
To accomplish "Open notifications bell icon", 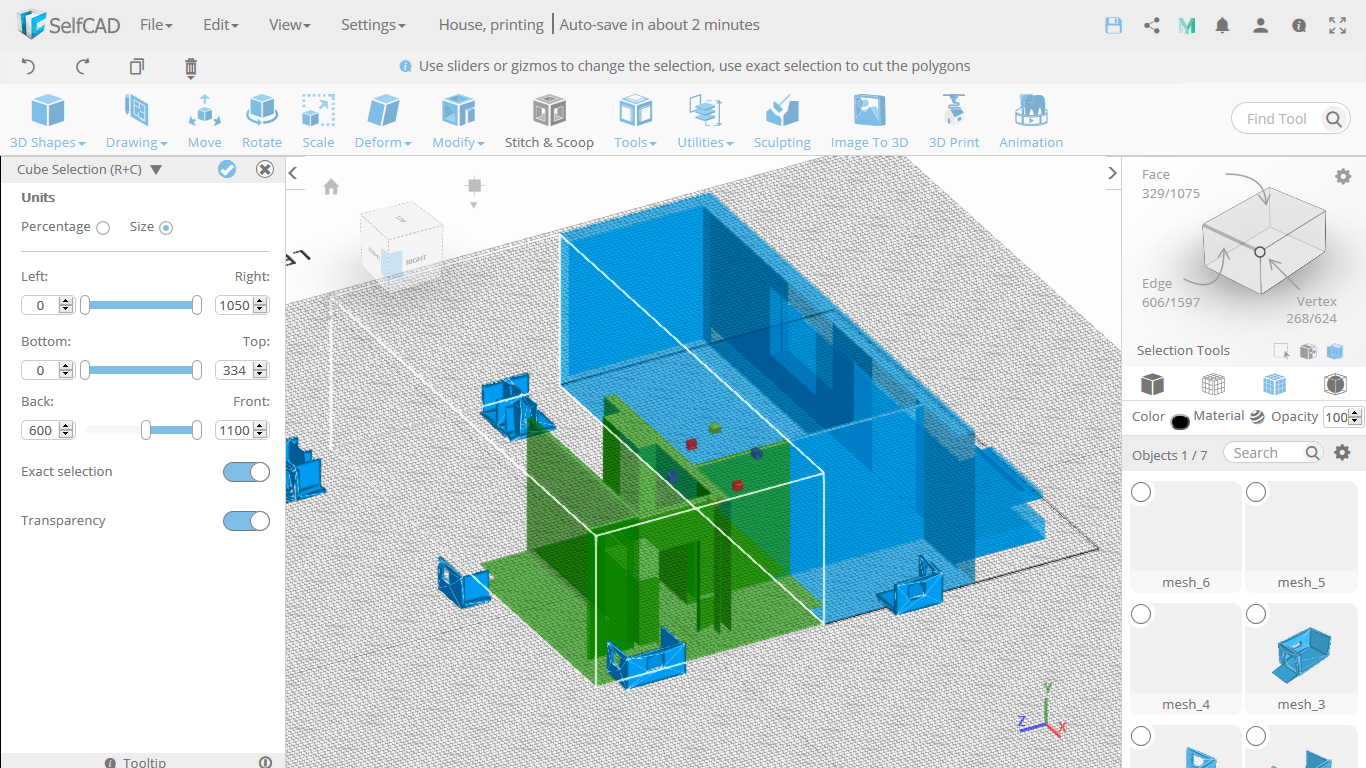I will (x=1222, y=25).
